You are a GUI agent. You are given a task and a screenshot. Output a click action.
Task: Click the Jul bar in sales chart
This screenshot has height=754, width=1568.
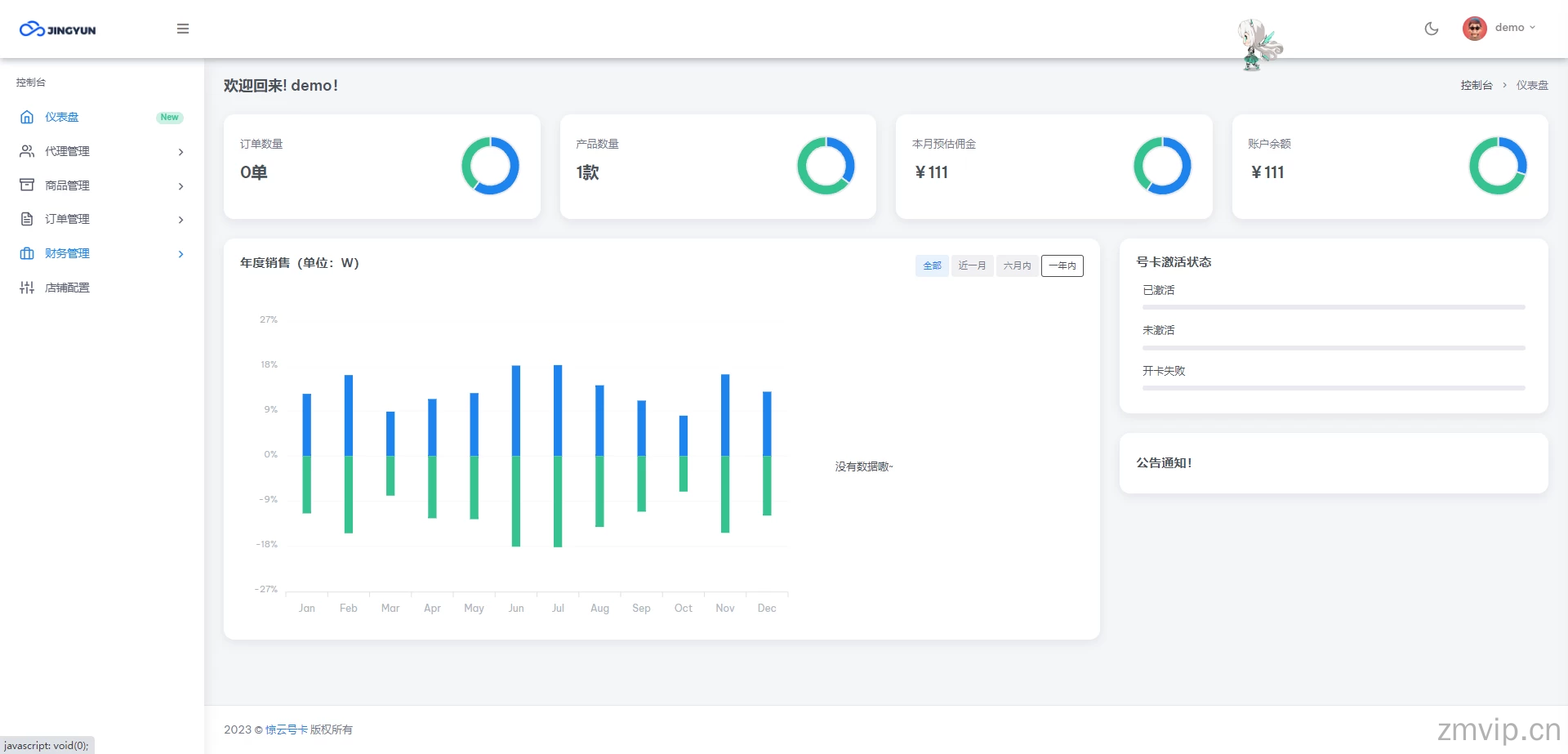(558, 456)
